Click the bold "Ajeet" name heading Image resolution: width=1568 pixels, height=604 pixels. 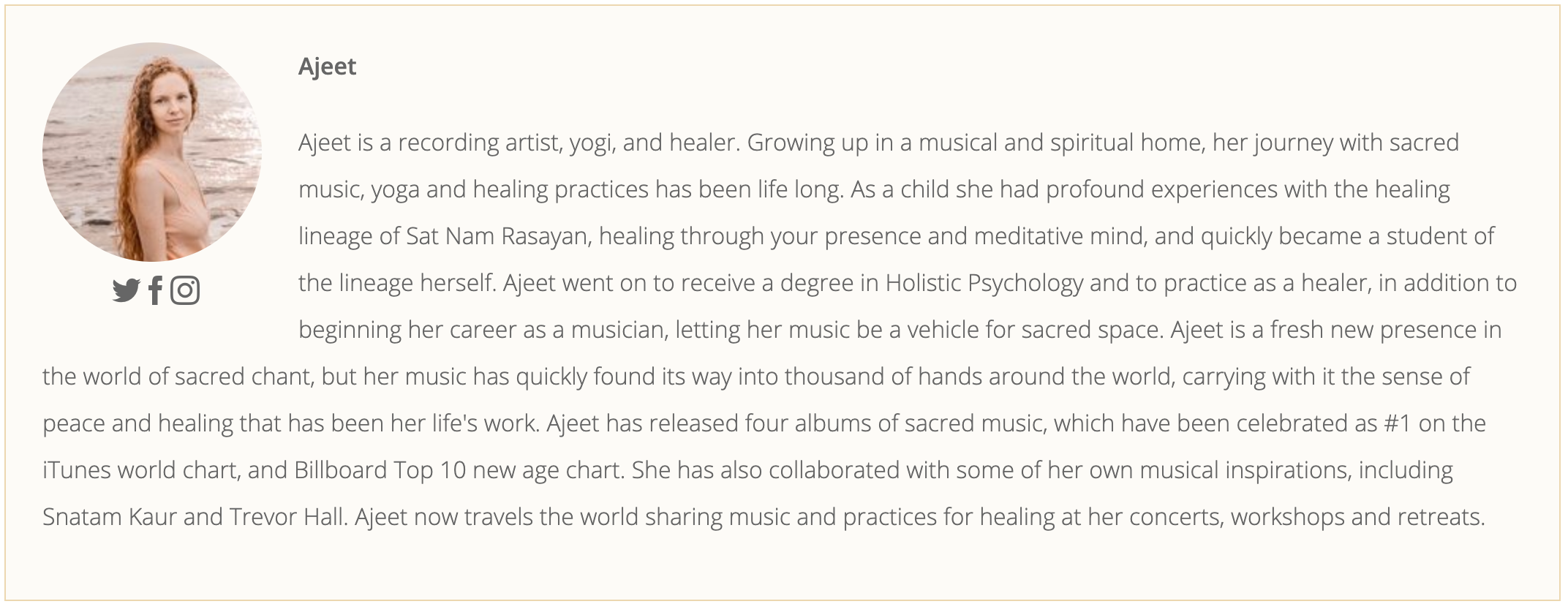point(327,67)
